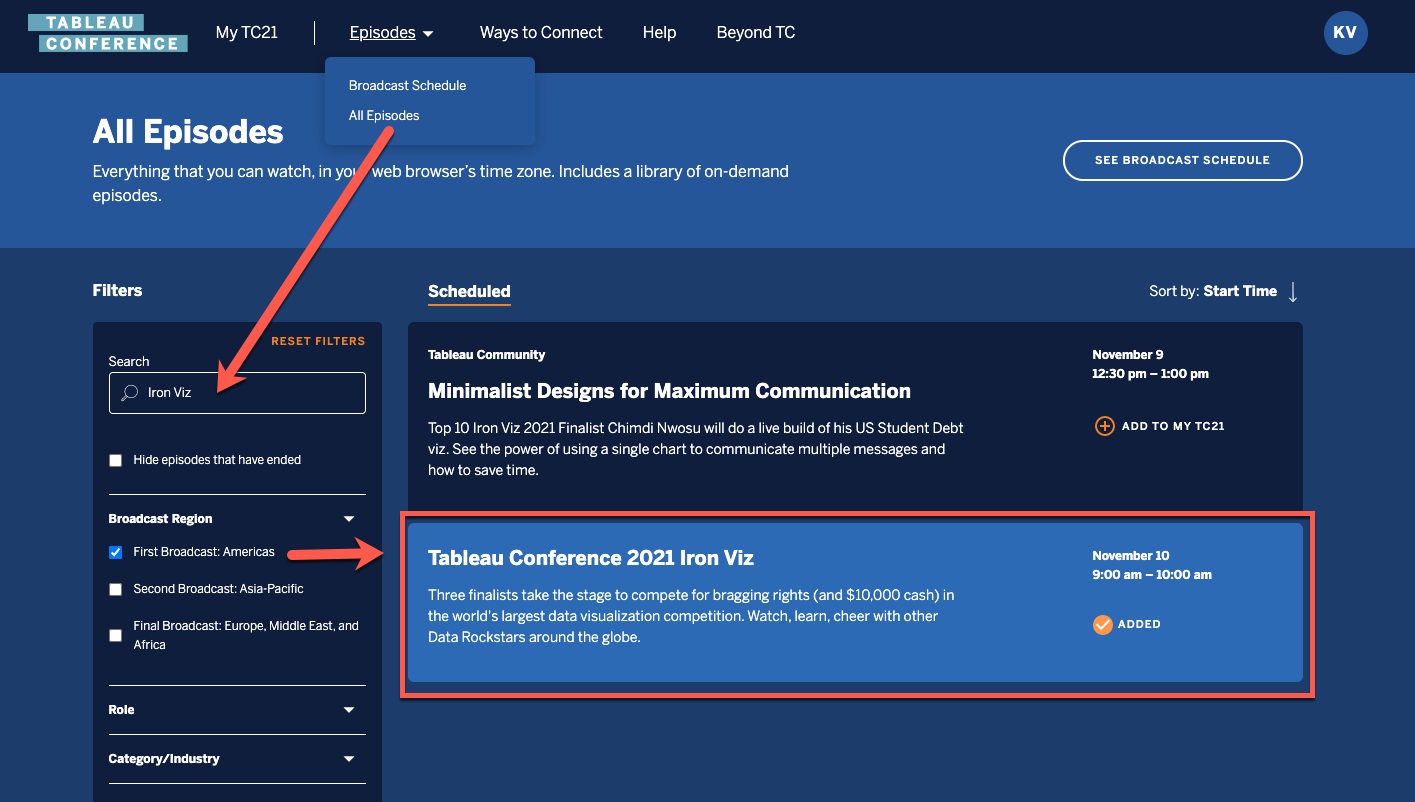Click the Iron Viz search field

tap(250, 393)
